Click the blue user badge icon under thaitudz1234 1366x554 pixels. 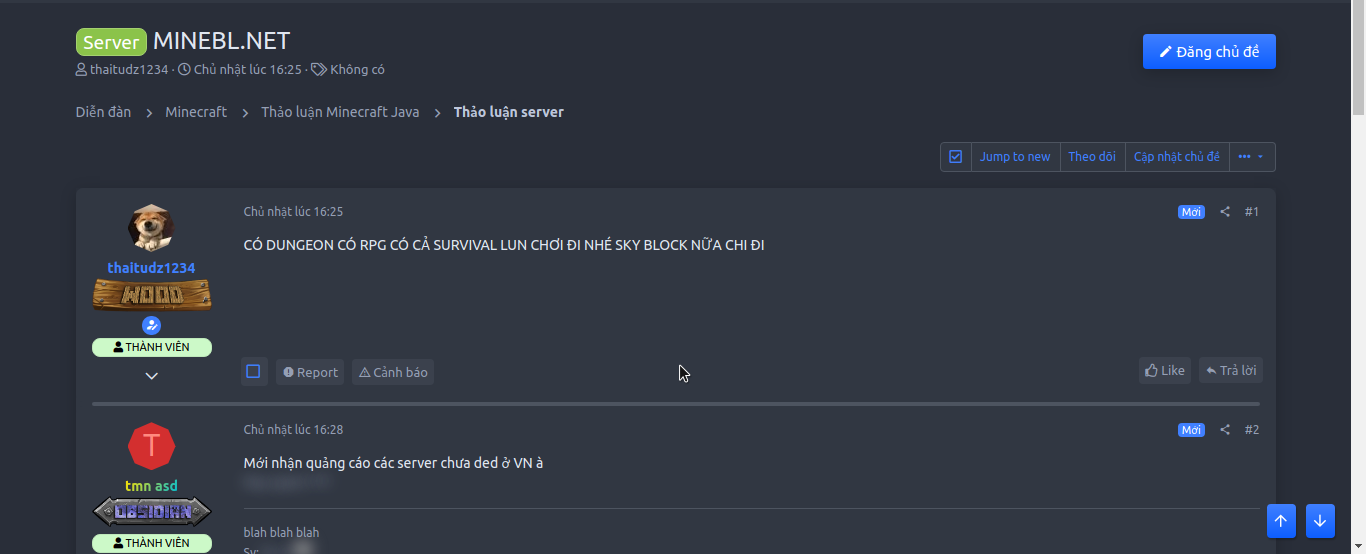coord(152,325)
